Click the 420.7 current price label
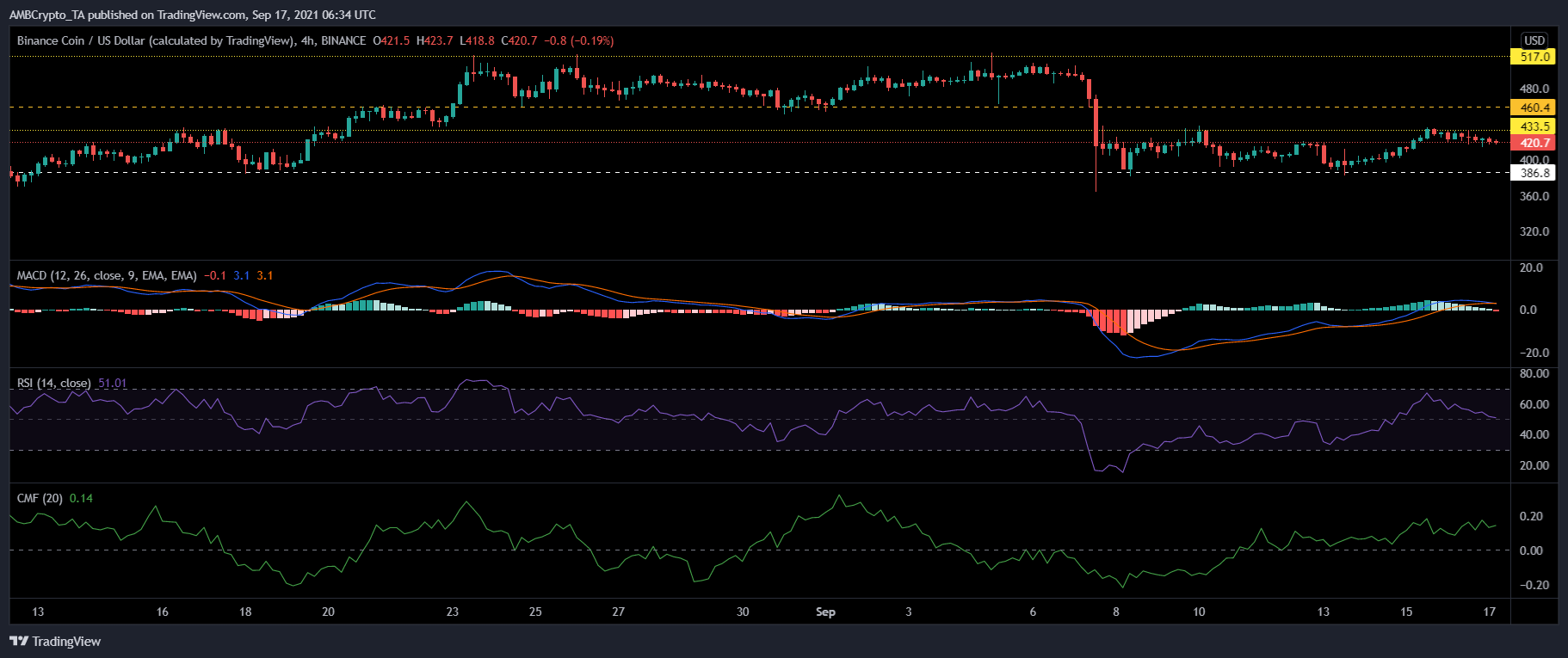 [1534, 143]
